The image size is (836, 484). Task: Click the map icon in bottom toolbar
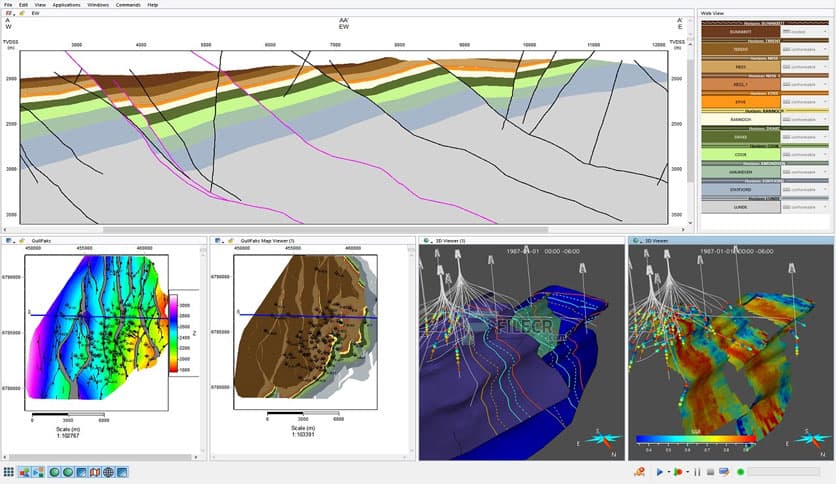[95, 472]
